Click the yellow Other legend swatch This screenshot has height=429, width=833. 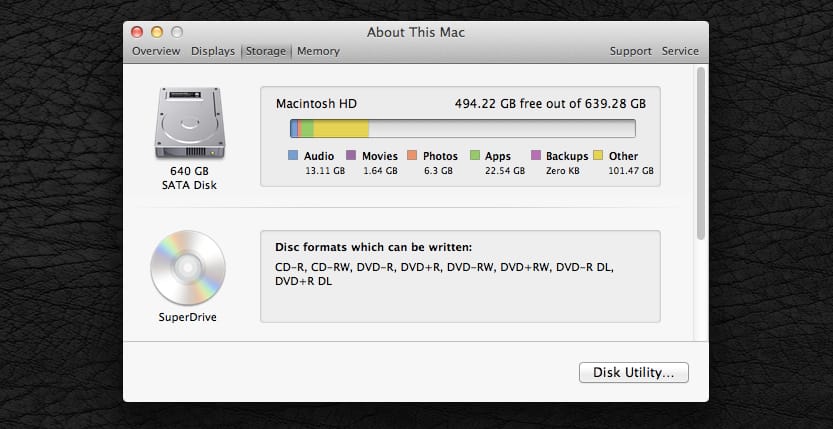click(598, 155)
